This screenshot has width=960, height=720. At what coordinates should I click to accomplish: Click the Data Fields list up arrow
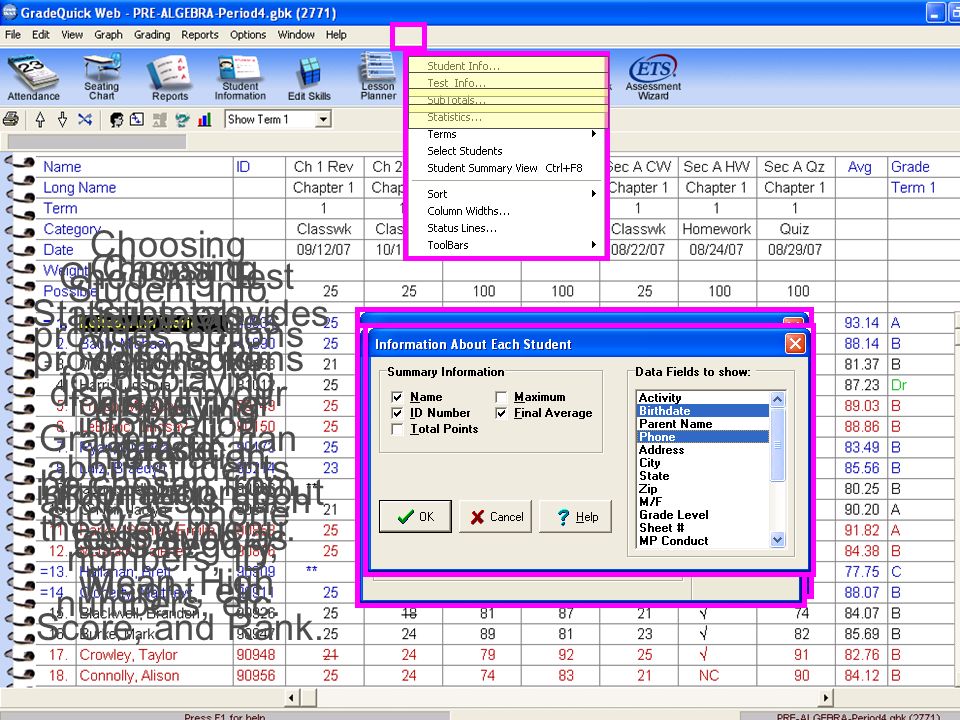[778, 399]
